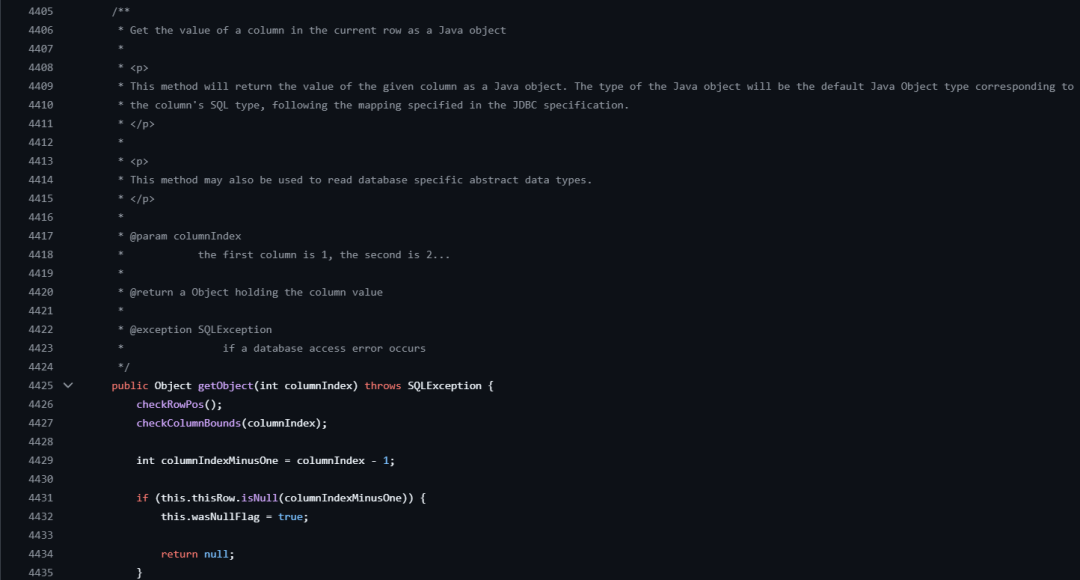Select line number 4431
1080x580 pixels.
coord(41,497)
